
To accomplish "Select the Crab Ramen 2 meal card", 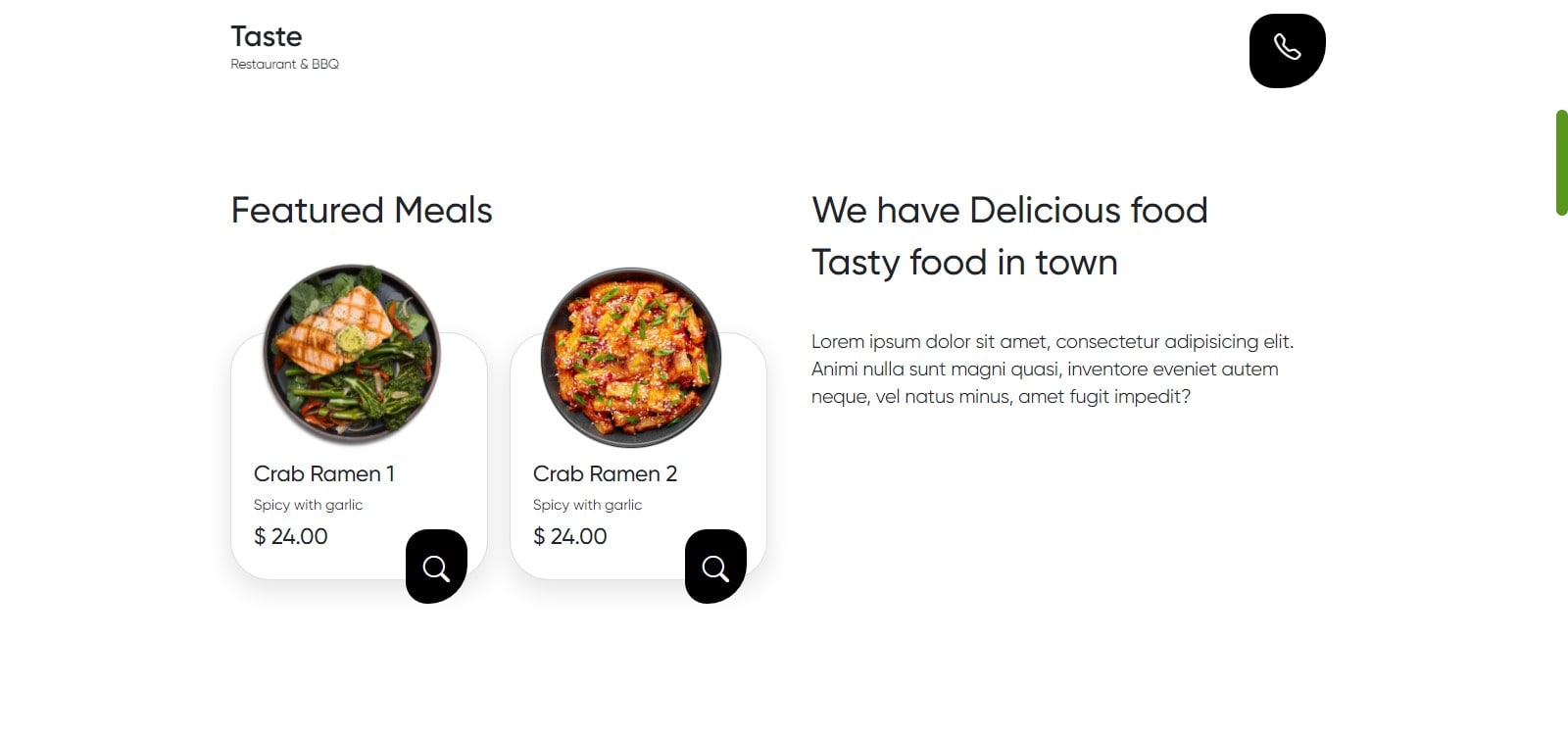I will pyautogui.click(x=638, y=456).
